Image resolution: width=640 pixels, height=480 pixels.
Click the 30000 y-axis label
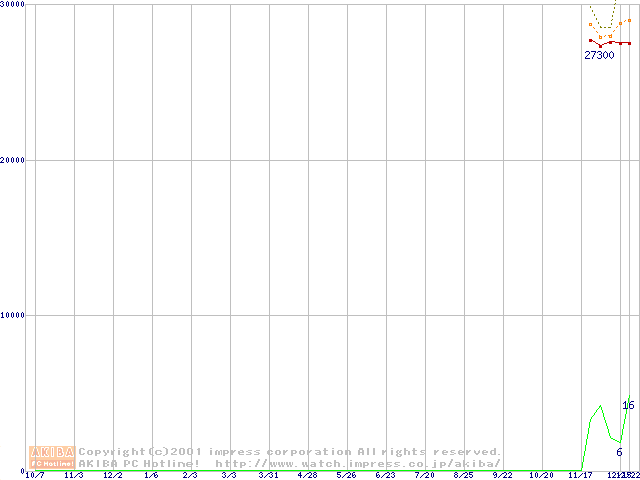[13, 5]
